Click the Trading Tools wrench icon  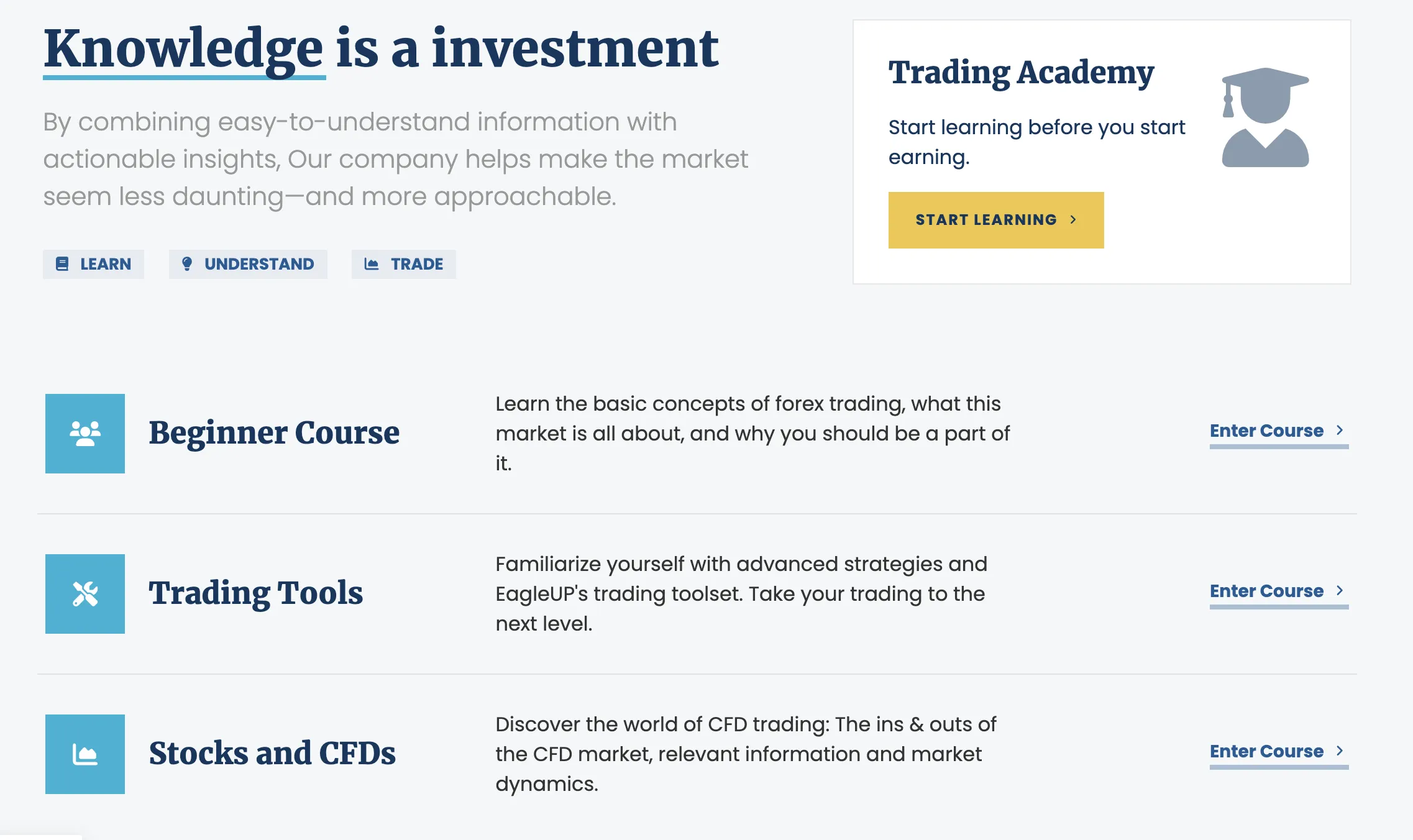coord(85,594)
